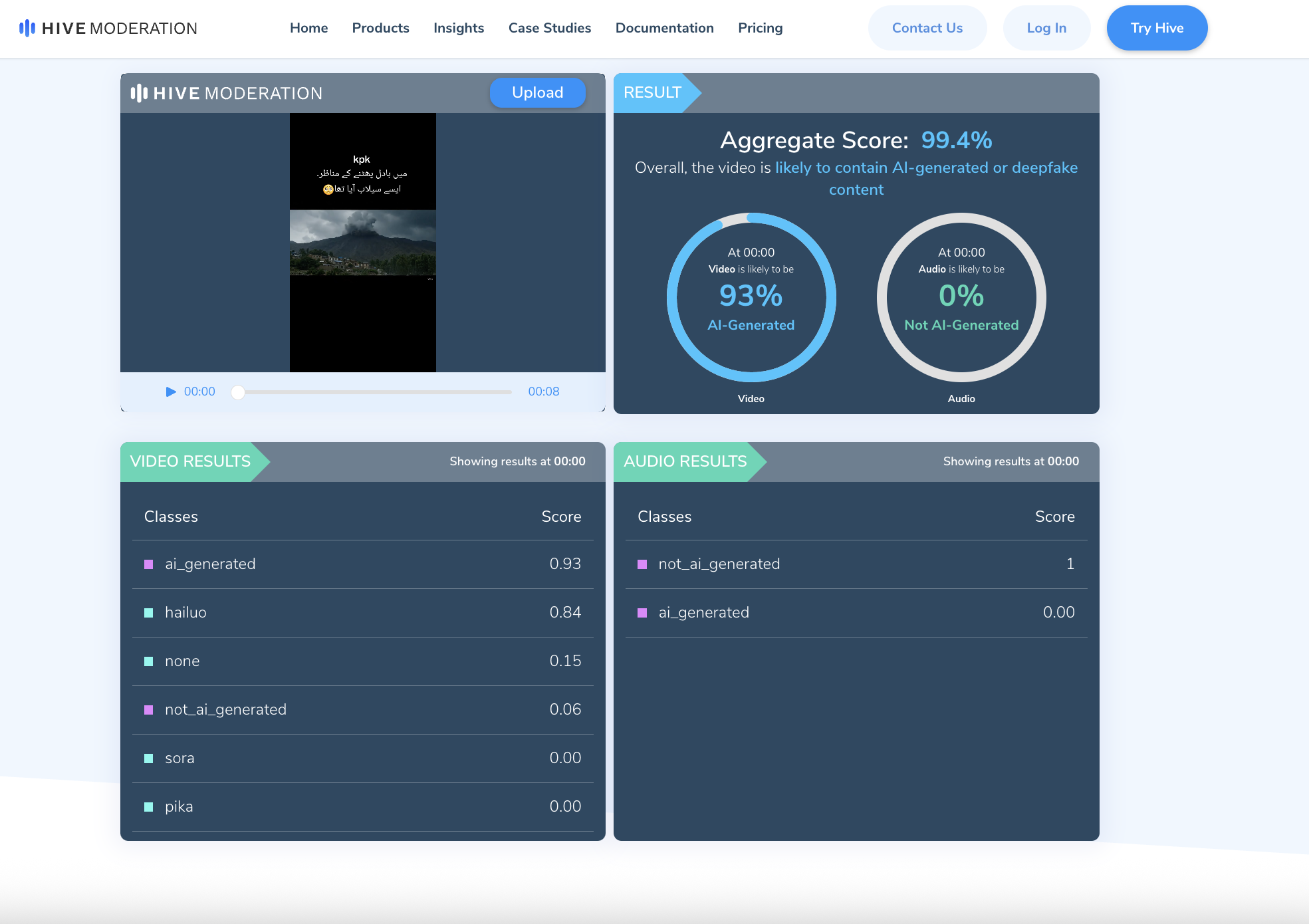Click the 0.15 score for none
Screen dimensions: 1309x924
pos(565,661)
